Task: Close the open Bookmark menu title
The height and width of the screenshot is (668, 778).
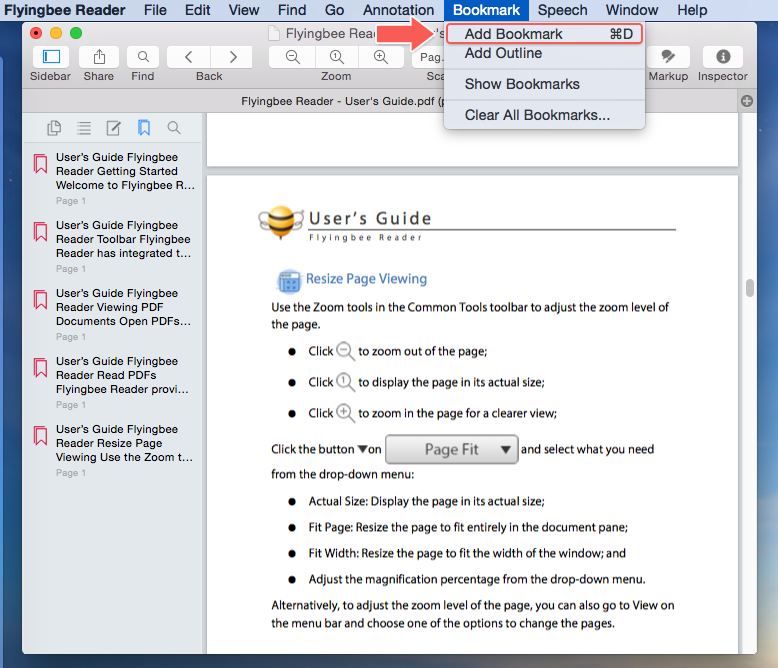Action: pos(486,10)
